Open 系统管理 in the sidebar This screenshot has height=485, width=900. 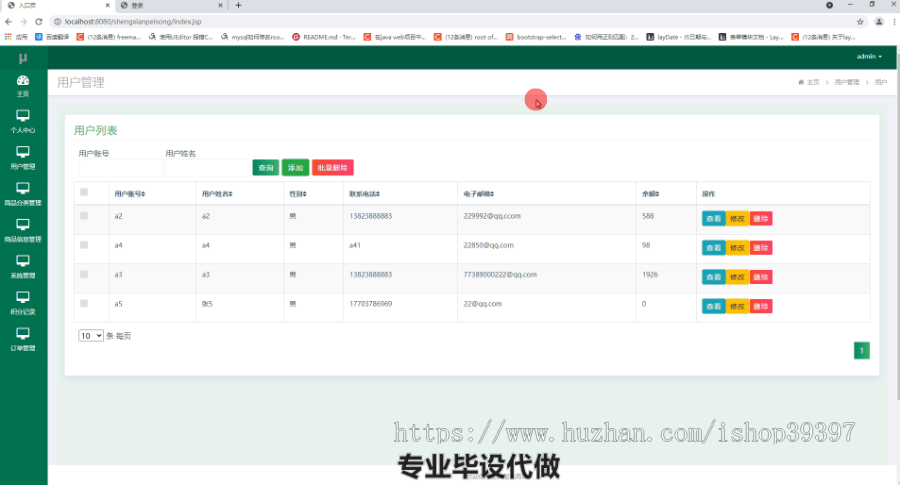tap(23, 267)
